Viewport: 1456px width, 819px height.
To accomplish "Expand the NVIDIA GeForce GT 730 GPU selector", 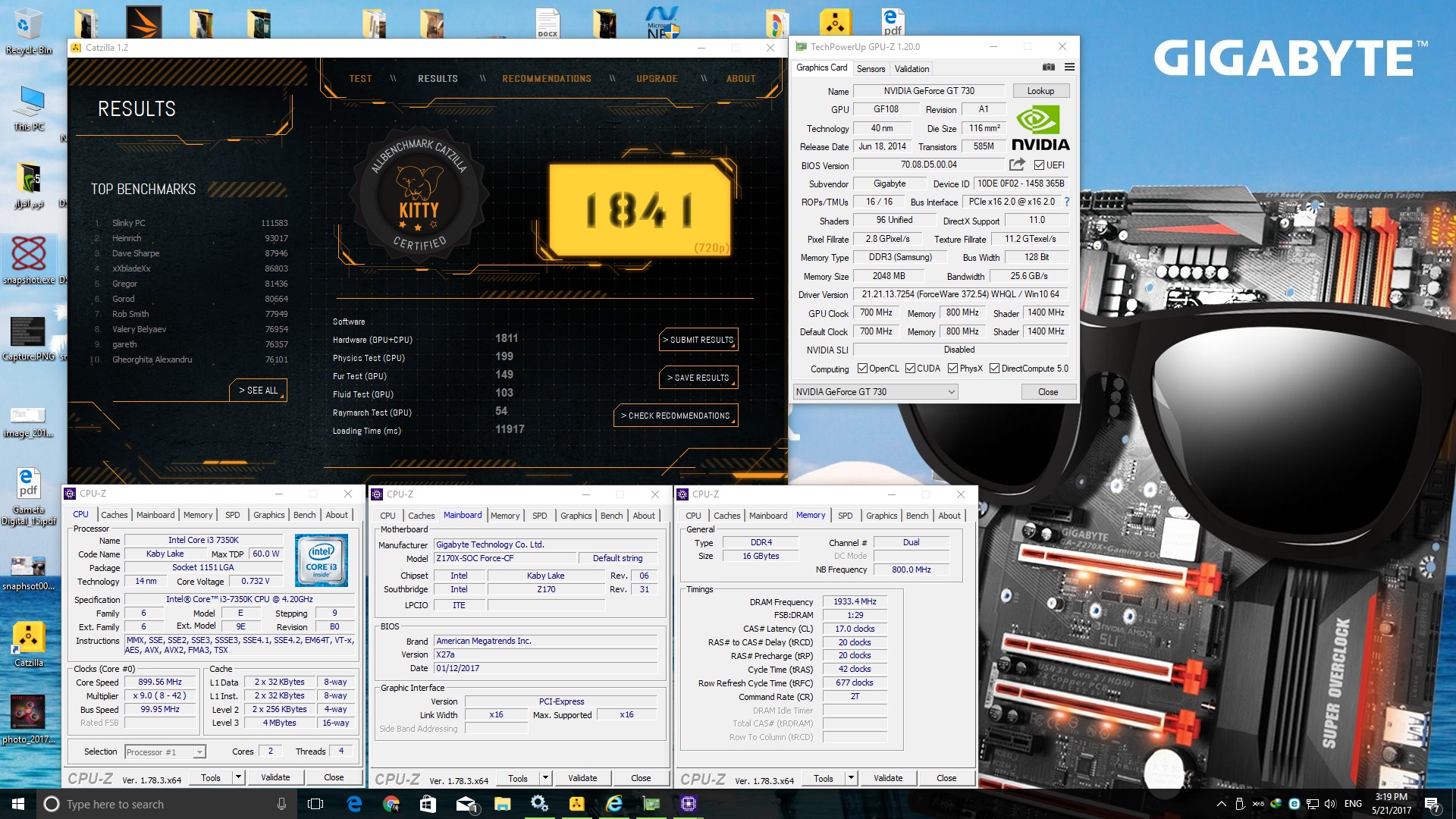I will point(875,392).
